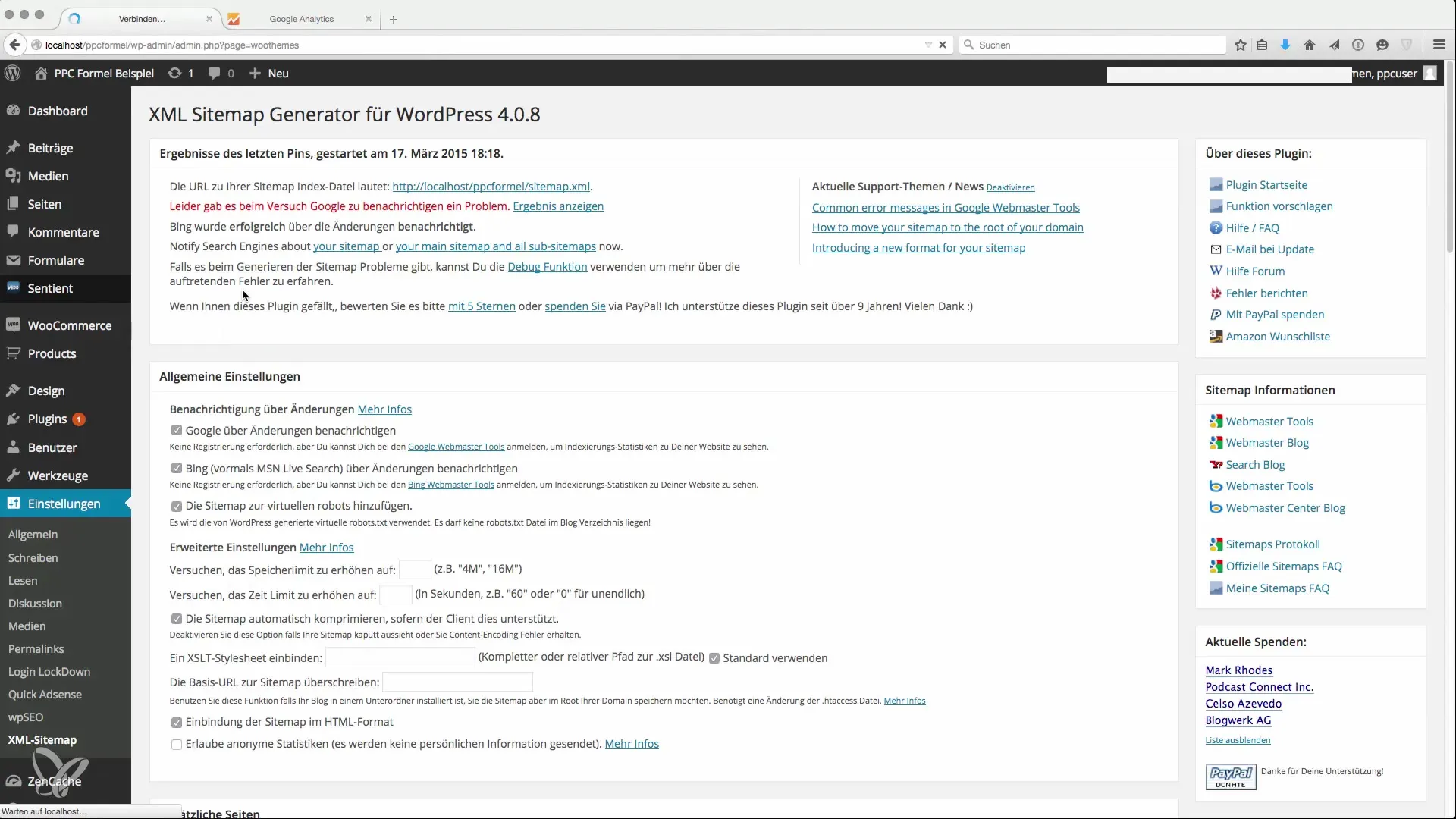Open the Debug Funktion link
The height and width of the screenshot is (819, 1456).
[x=548, y=267]
